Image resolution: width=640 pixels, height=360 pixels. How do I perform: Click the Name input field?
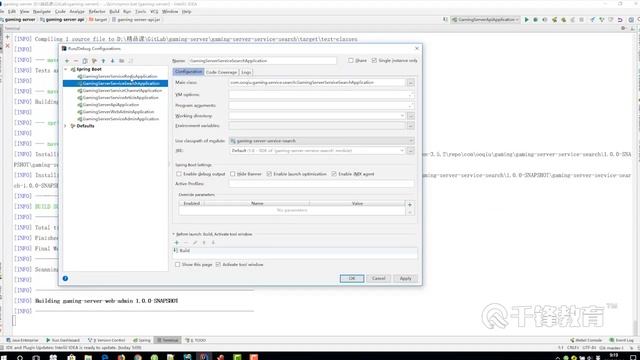pyautogui.click(x=262, y=61)
